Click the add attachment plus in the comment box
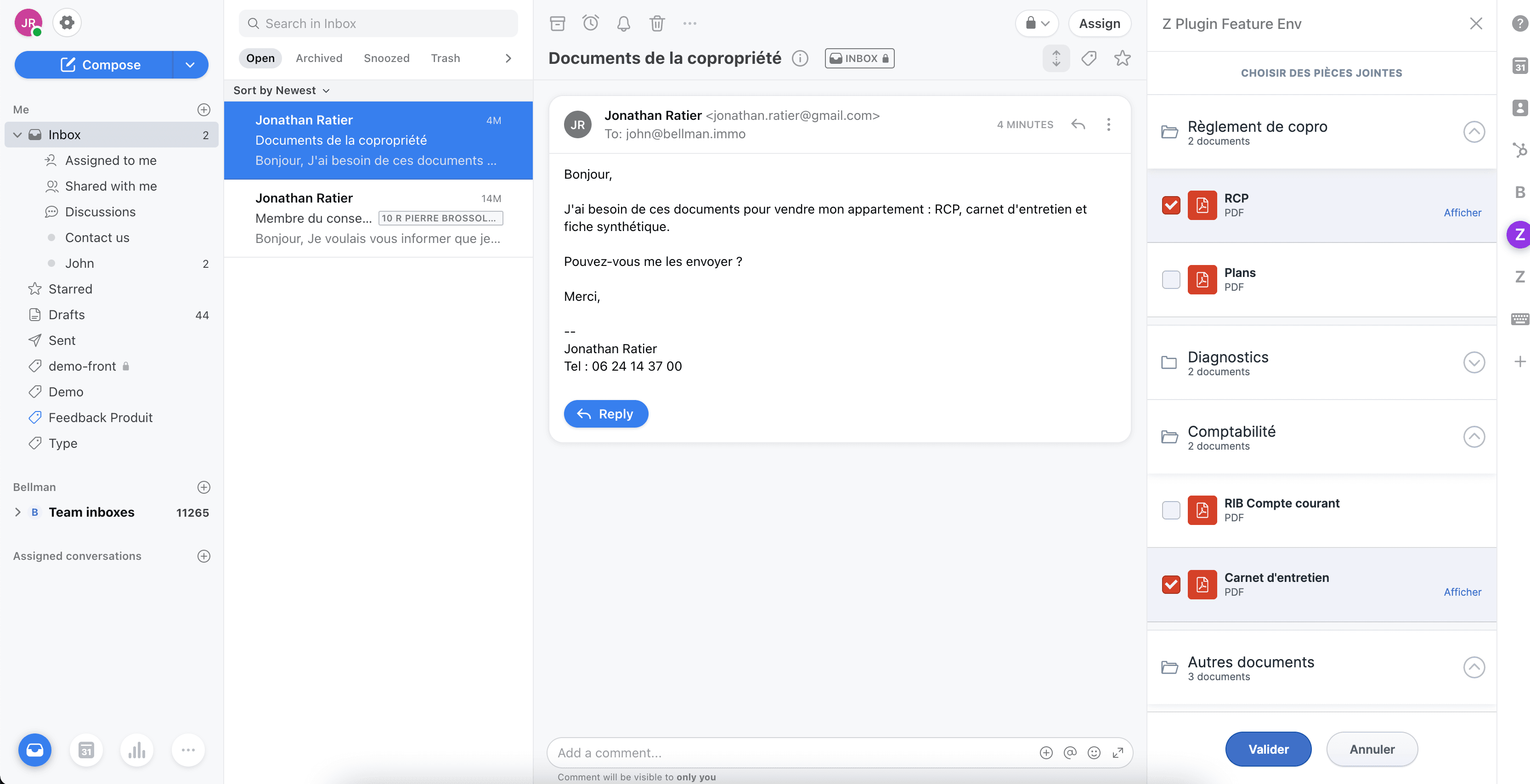Screen dimensions: 1530x784 [1046, 752]
